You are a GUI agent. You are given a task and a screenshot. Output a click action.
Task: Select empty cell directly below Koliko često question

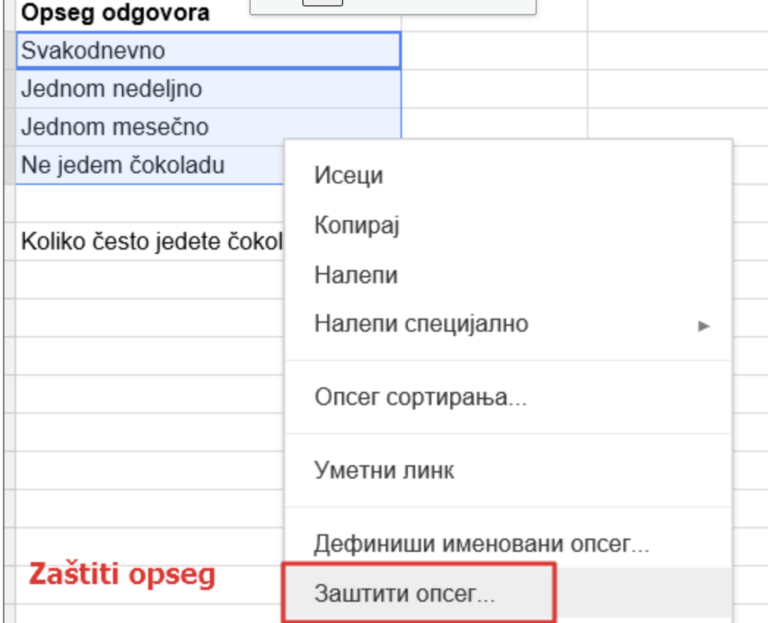pos(150,279)
